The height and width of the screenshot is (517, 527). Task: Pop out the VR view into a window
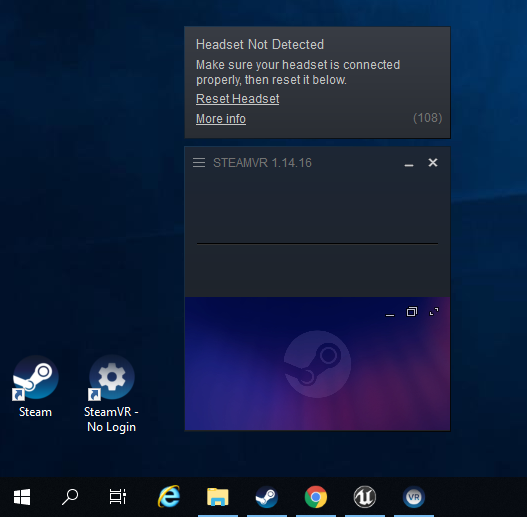(412, 312)
